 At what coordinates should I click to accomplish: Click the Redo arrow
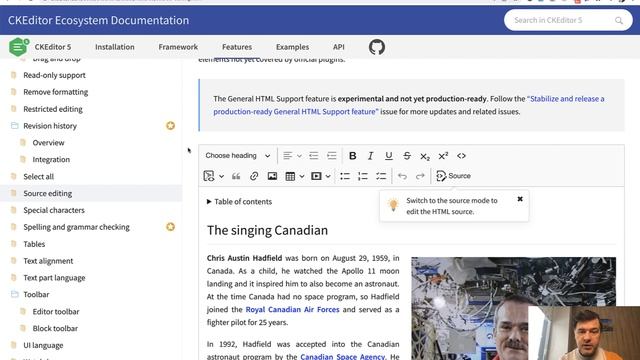420,176
